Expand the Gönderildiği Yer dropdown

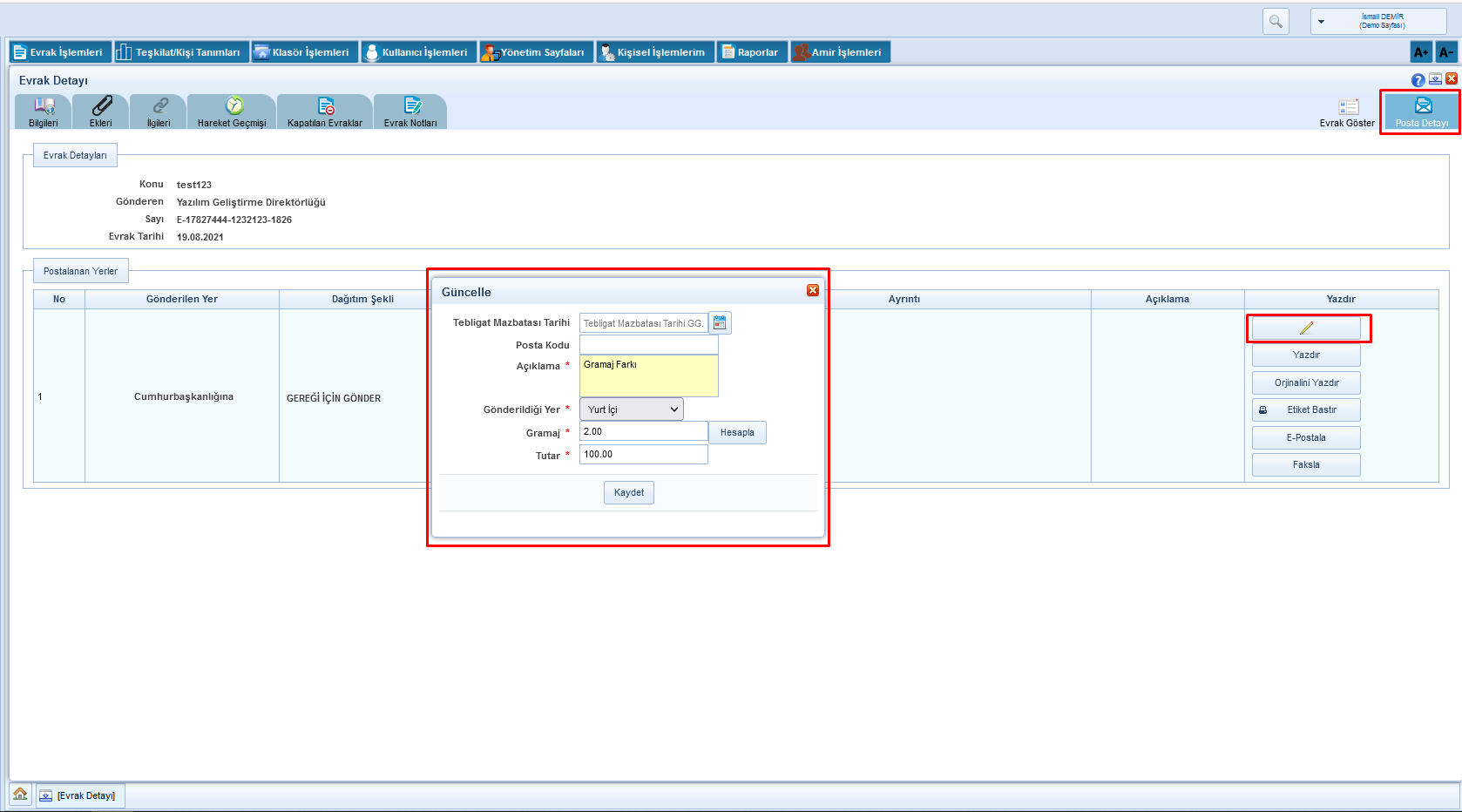click(632, 409)
